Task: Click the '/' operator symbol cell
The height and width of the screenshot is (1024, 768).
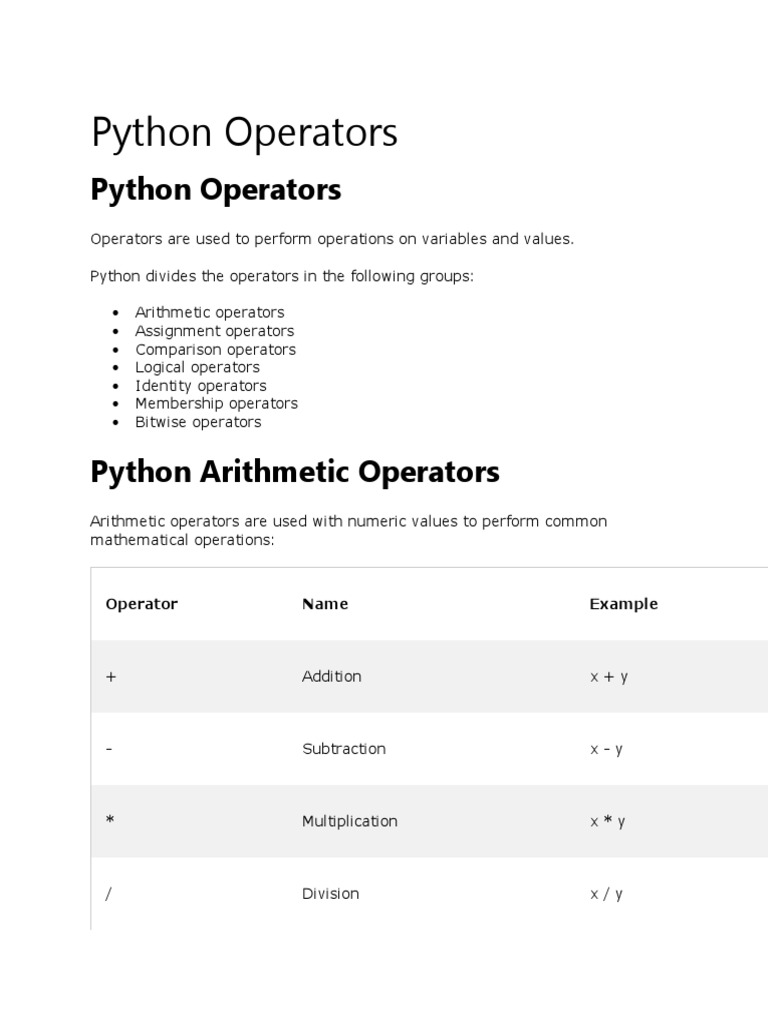Action: tap(108, 894)
